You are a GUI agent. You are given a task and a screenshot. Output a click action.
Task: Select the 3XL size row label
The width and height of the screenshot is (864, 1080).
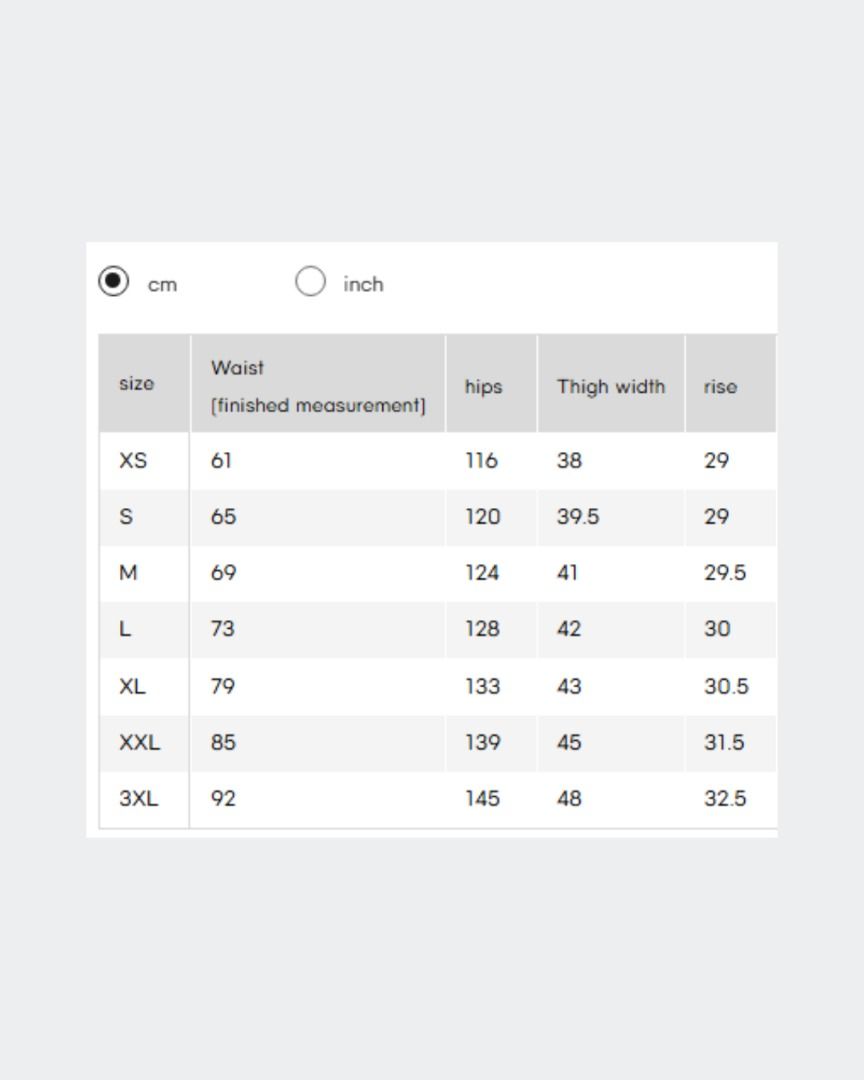point(138,798)
